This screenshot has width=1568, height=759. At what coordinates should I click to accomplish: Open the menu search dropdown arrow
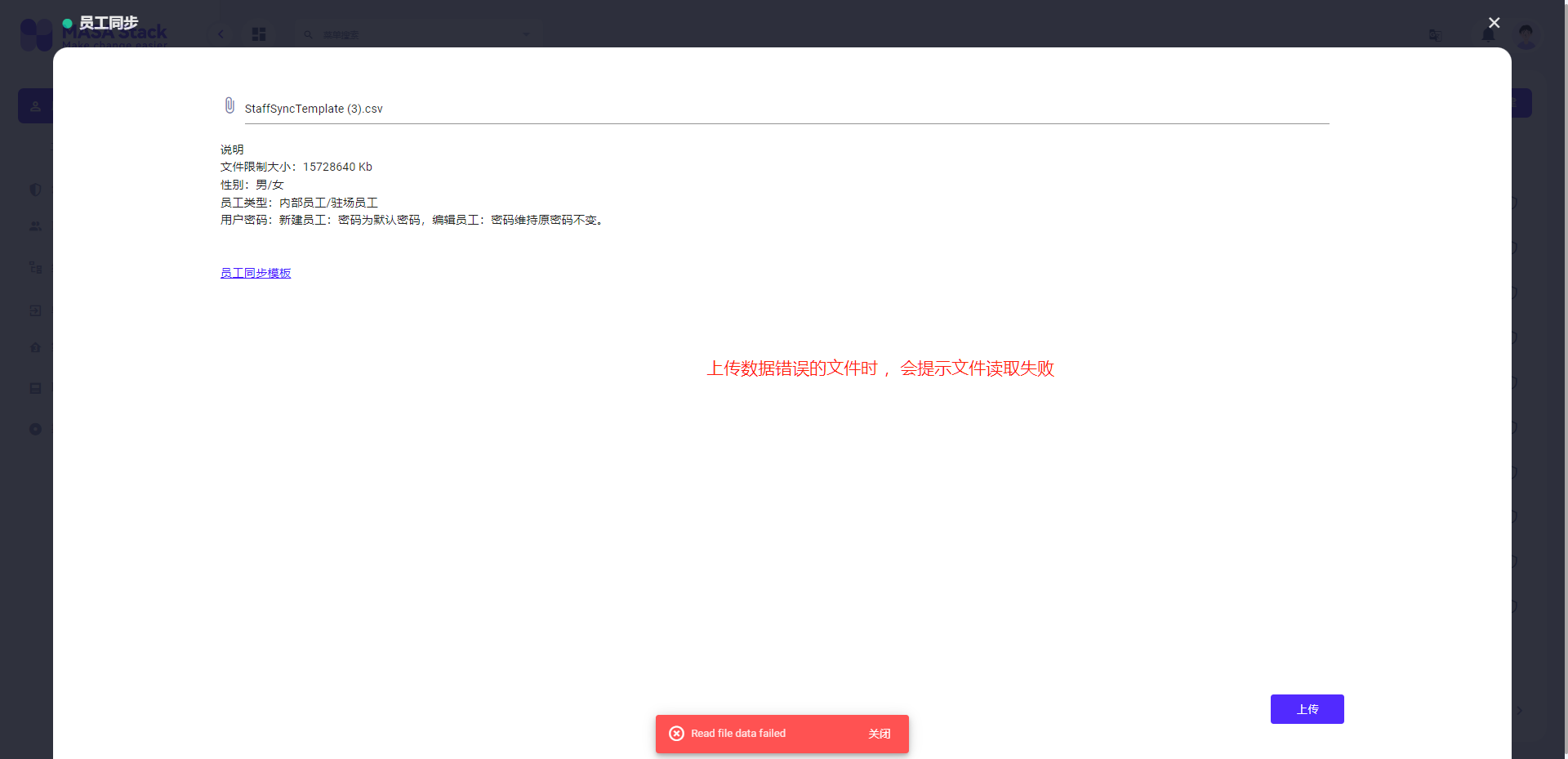coord(525,34)
